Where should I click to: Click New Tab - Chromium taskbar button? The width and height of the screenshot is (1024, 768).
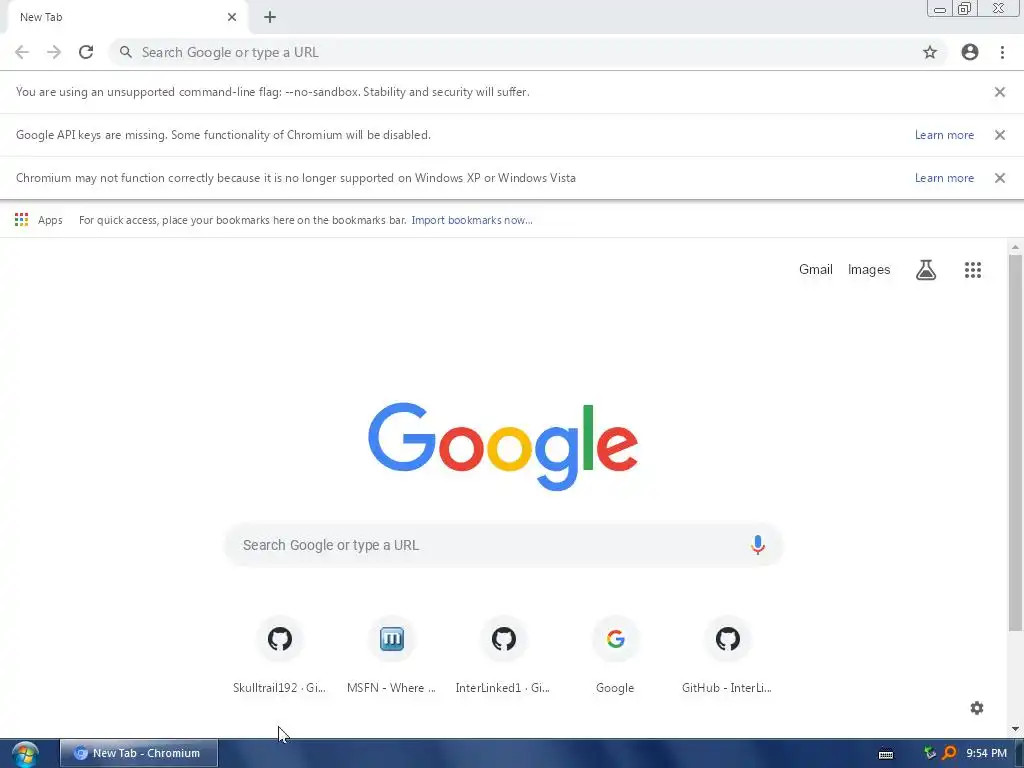(x=138, y=753)
